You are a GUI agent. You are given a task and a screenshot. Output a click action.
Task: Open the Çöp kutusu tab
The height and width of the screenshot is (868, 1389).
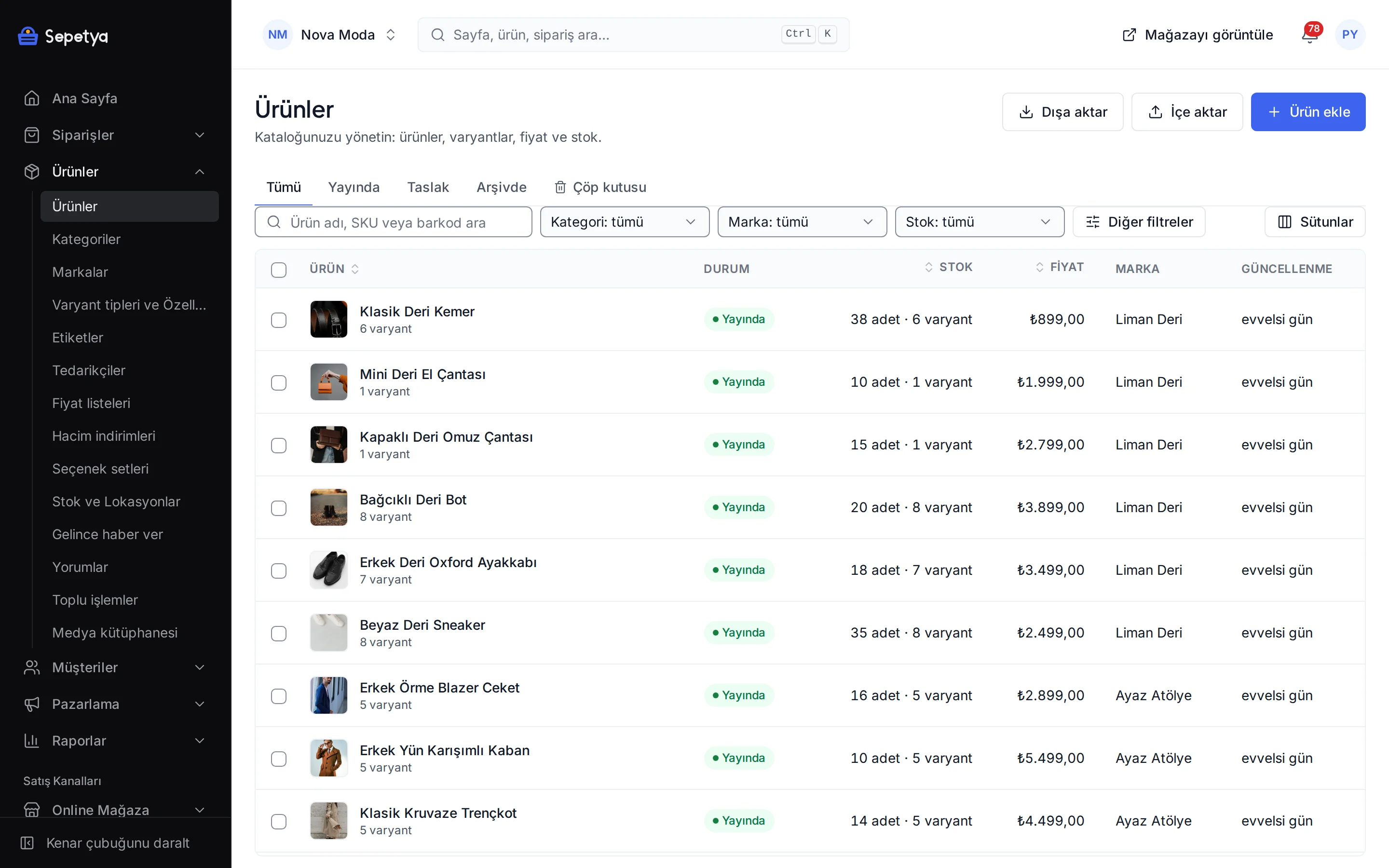(600, 187)
